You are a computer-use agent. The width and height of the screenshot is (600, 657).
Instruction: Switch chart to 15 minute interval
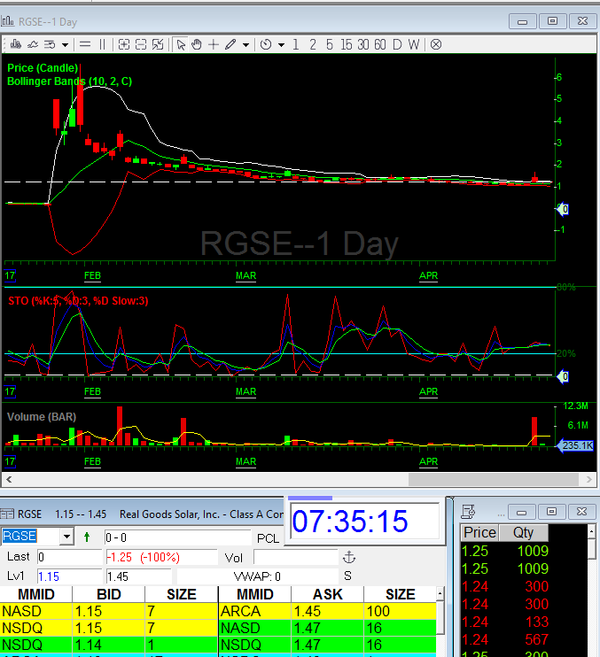[x=346, y=44]
